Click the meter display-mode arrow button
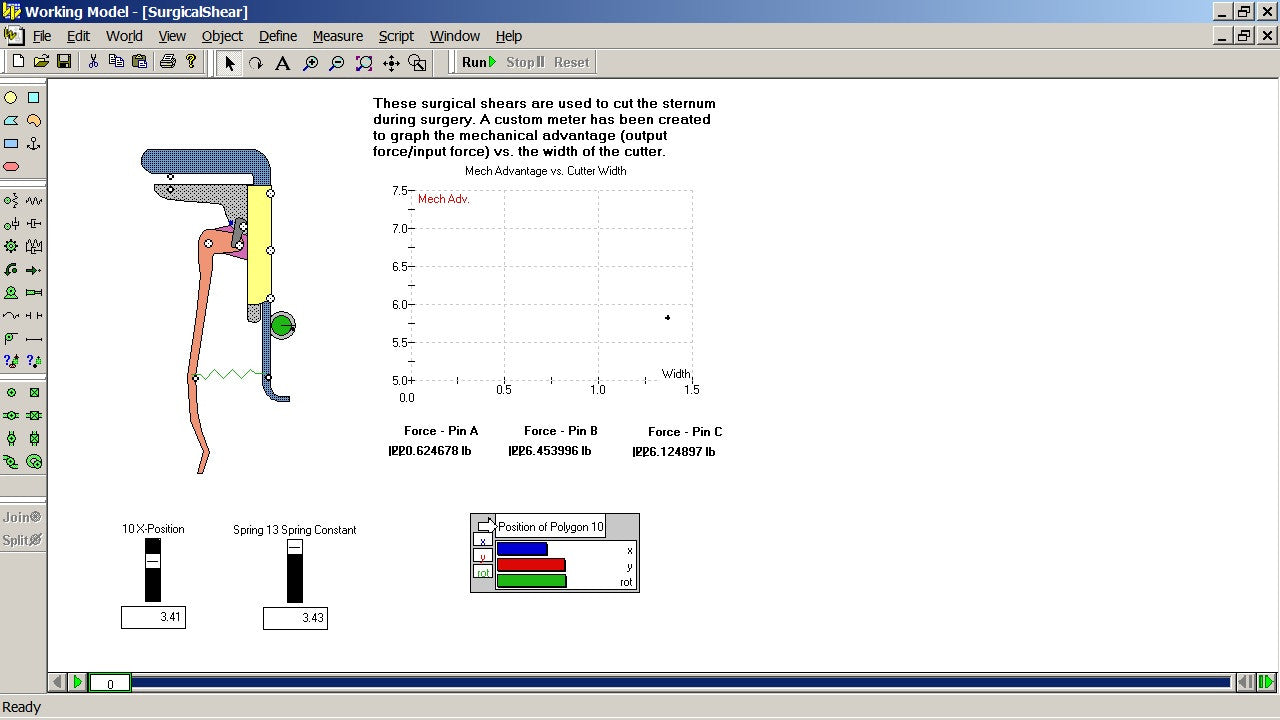1280x720 pixels. point(485,525)
